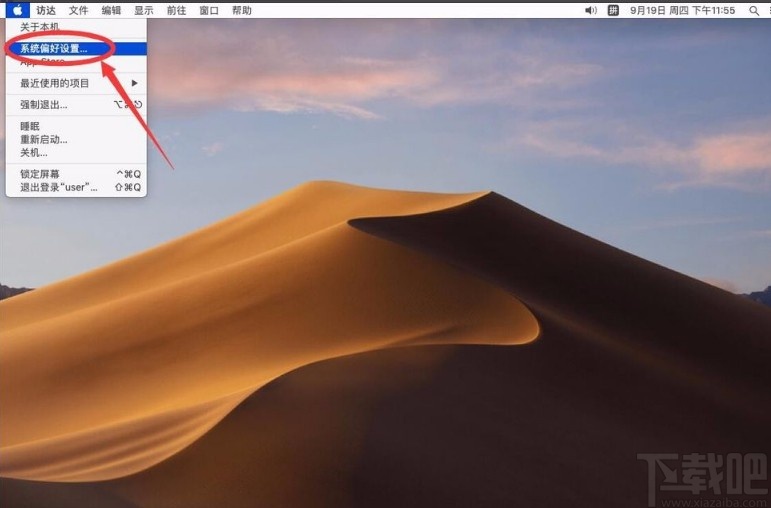Click 退出登录"user"… menu item
Viewport: 771px width, 508px height.
(x=57, y=187)
